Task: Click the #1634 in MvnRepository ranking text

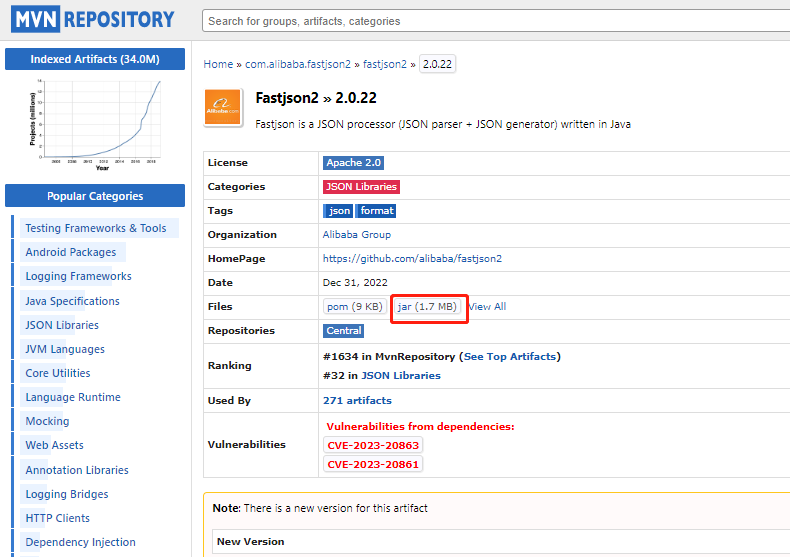Action: [x=389, y=357]
